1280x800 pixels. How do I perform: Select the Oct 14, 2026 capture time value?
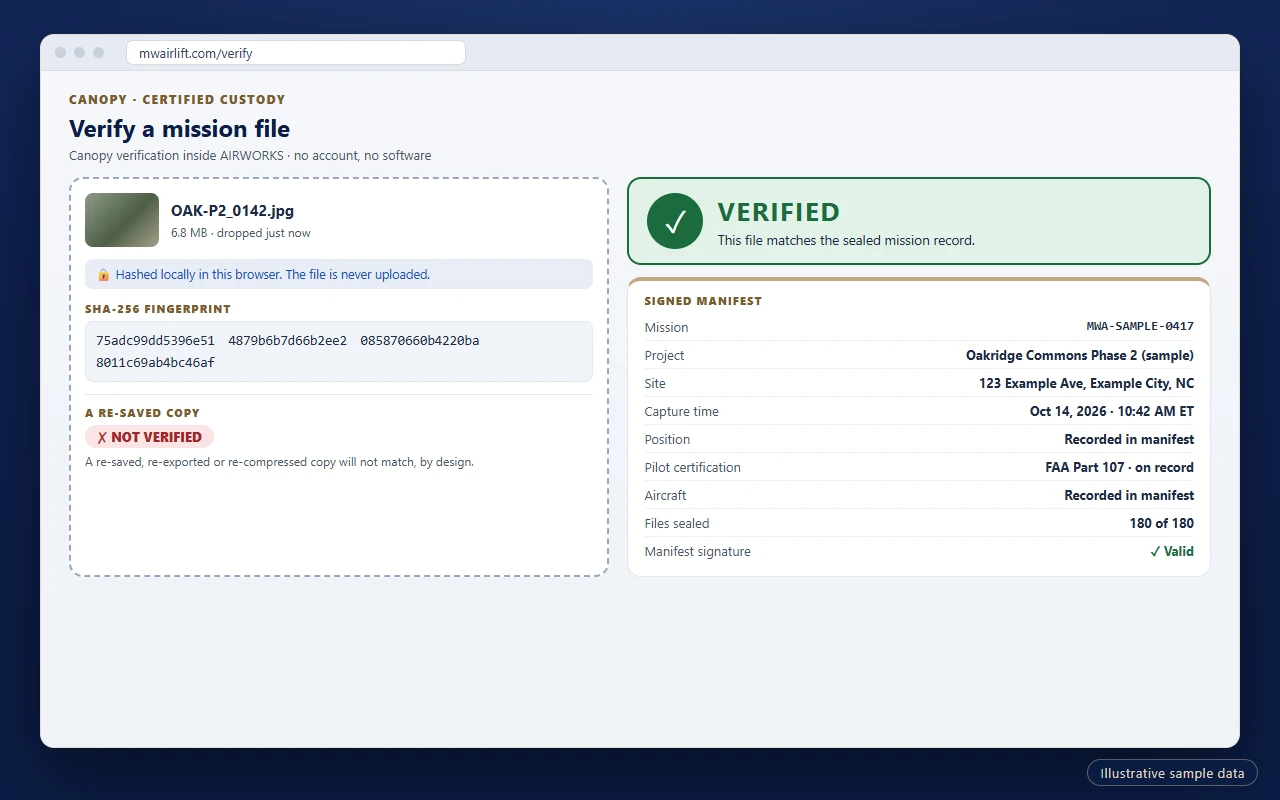pos(1112,411)
